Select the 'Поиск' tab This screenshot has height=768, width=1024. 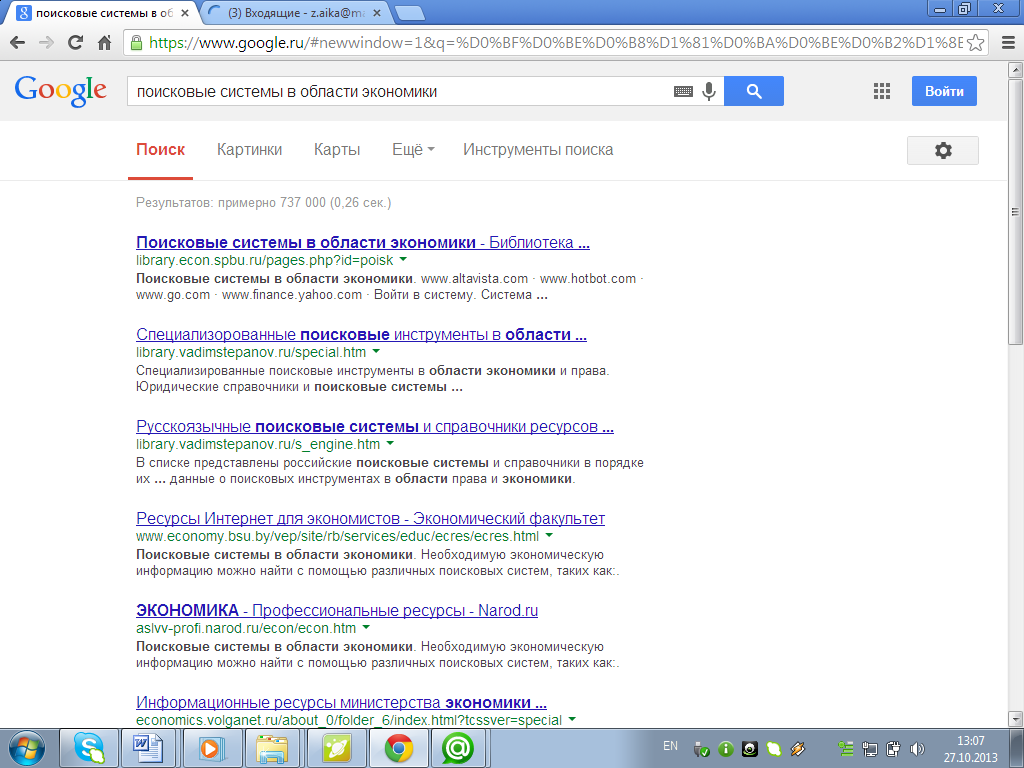[x=161, y=150]
